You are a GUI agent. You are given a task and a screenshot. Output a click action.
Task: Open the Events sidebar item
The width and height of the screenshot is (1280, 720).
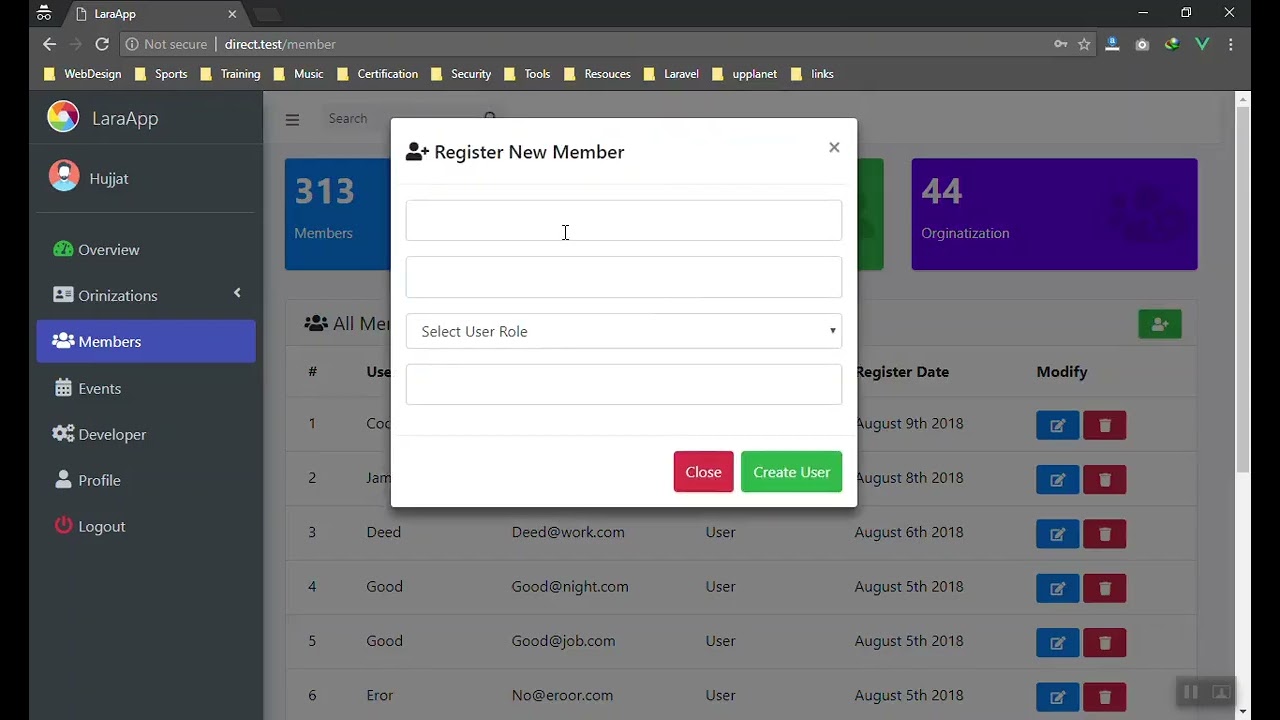click(x=146, y=388)
